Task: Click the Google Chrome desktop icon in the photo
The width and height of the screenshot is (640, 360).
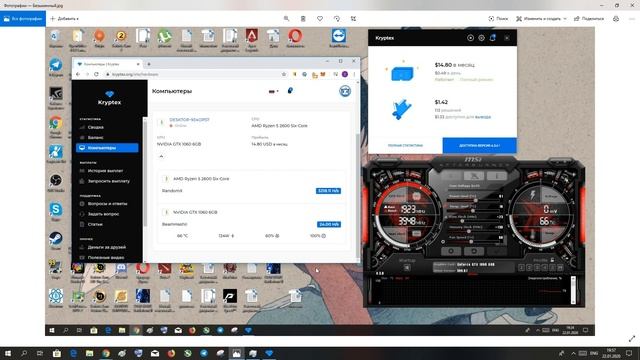Action: 56,122
